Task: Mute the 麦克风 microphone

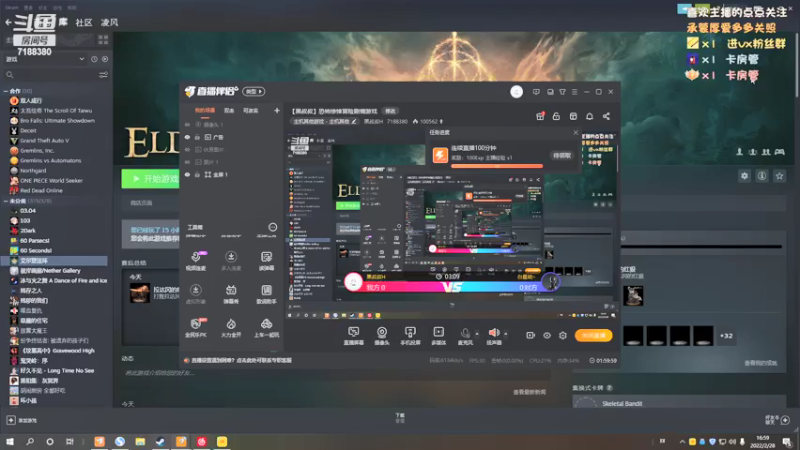Action: (465, 336)
